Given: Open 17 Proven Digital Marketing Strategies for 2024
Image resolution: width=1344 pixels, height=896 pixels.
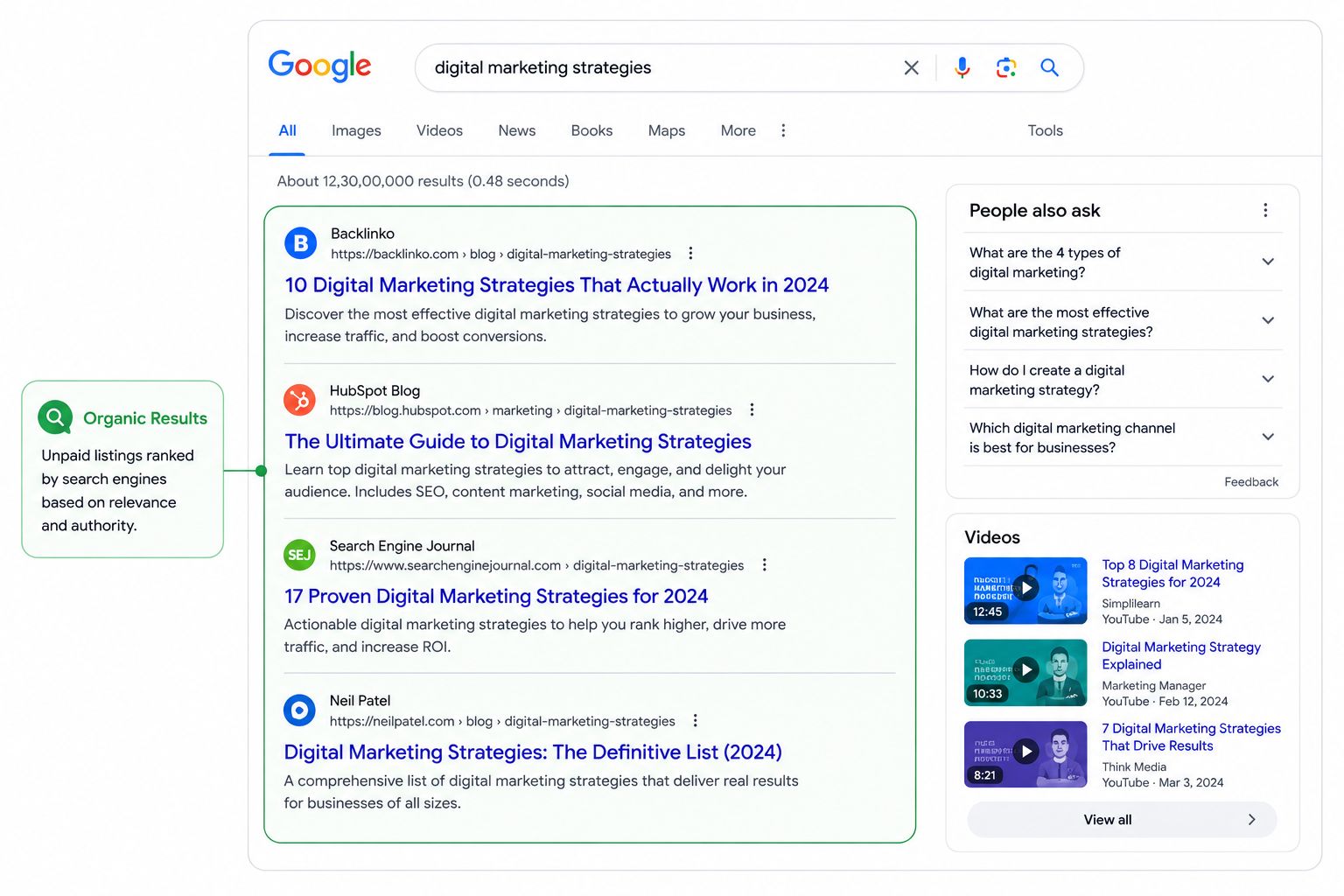Looking at the screenshot, I should point(496,596).
